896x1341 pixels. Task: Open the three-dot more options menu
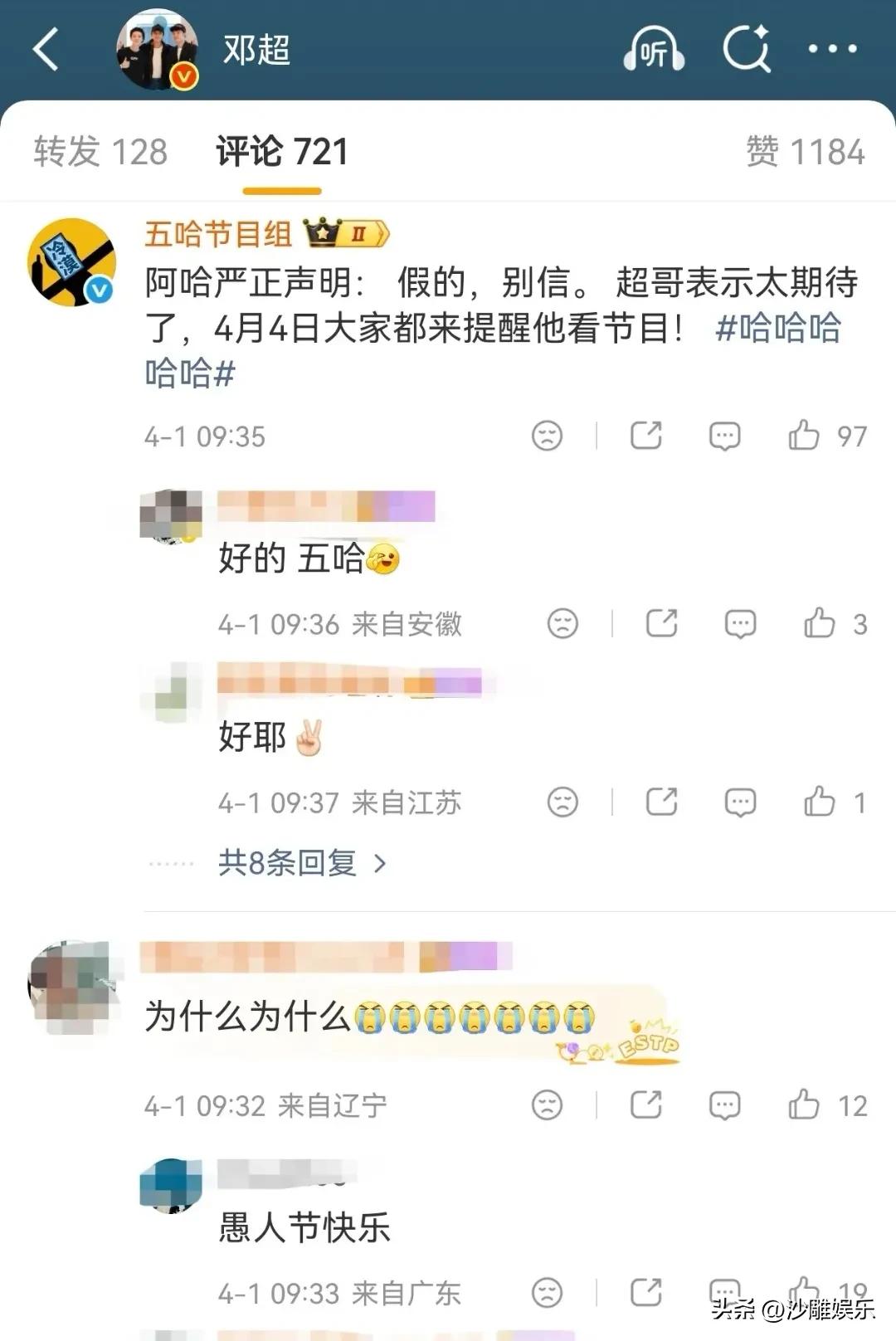tap(833, 49)
